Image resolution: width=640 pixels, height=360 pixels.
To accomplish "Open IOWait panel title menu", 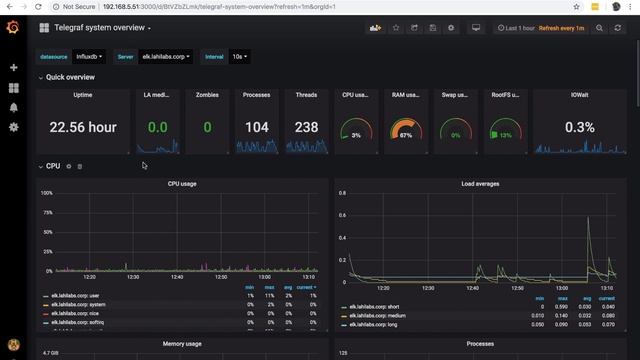I will point(580,95).
